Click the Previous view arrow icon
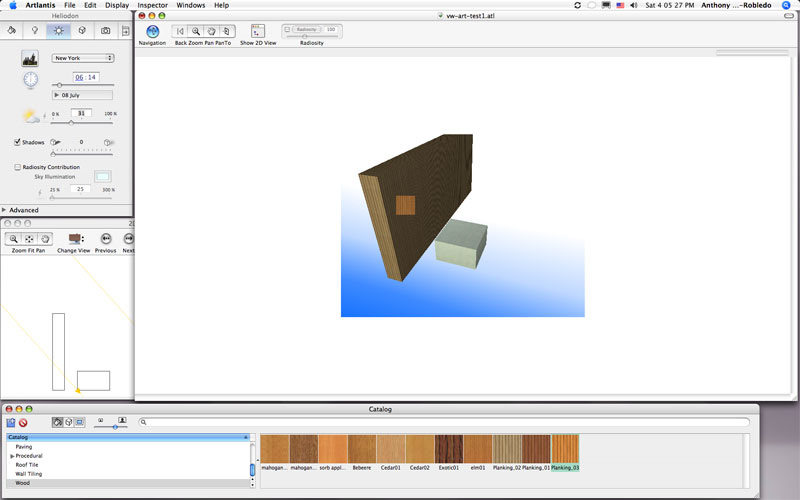 click(105, 239)
